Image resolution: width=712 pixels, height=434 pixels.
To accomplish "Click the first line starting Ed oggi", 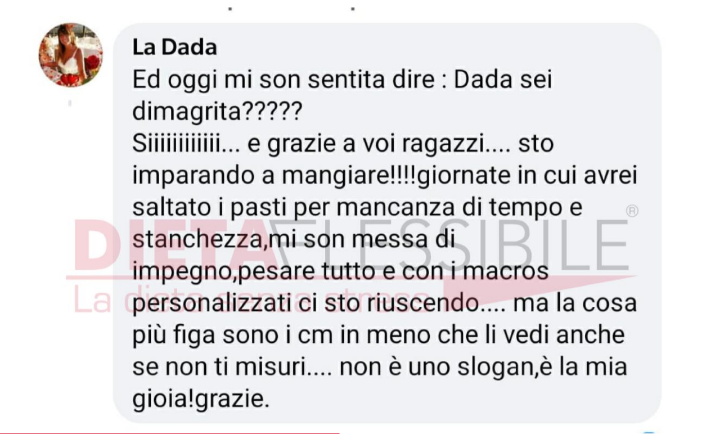I will click(342, 80).
